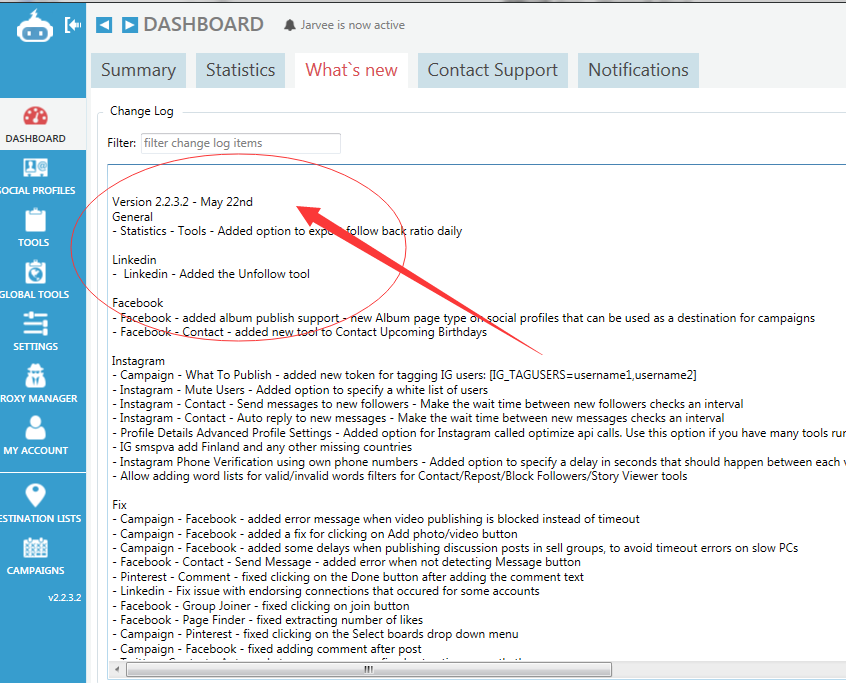Viewport: 846px width, 683px height.
Task: Click the 'Instagram - Mute Users' change log line
Action: (300, 390)
